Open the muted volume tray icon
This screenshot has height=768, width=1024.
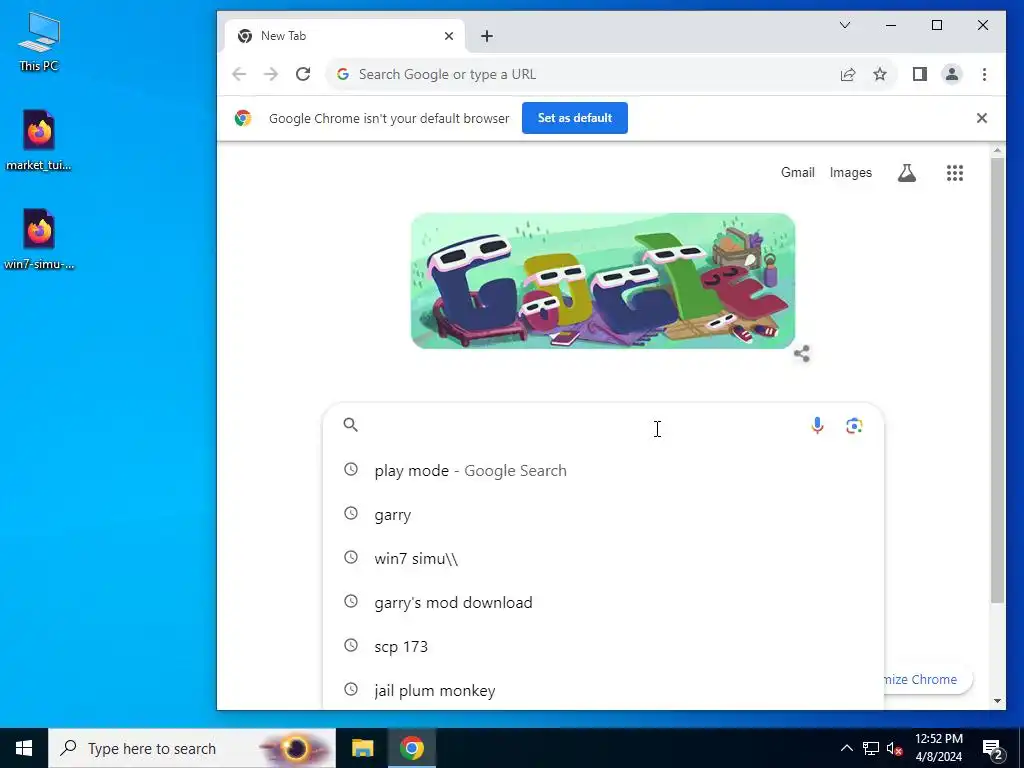894,748
